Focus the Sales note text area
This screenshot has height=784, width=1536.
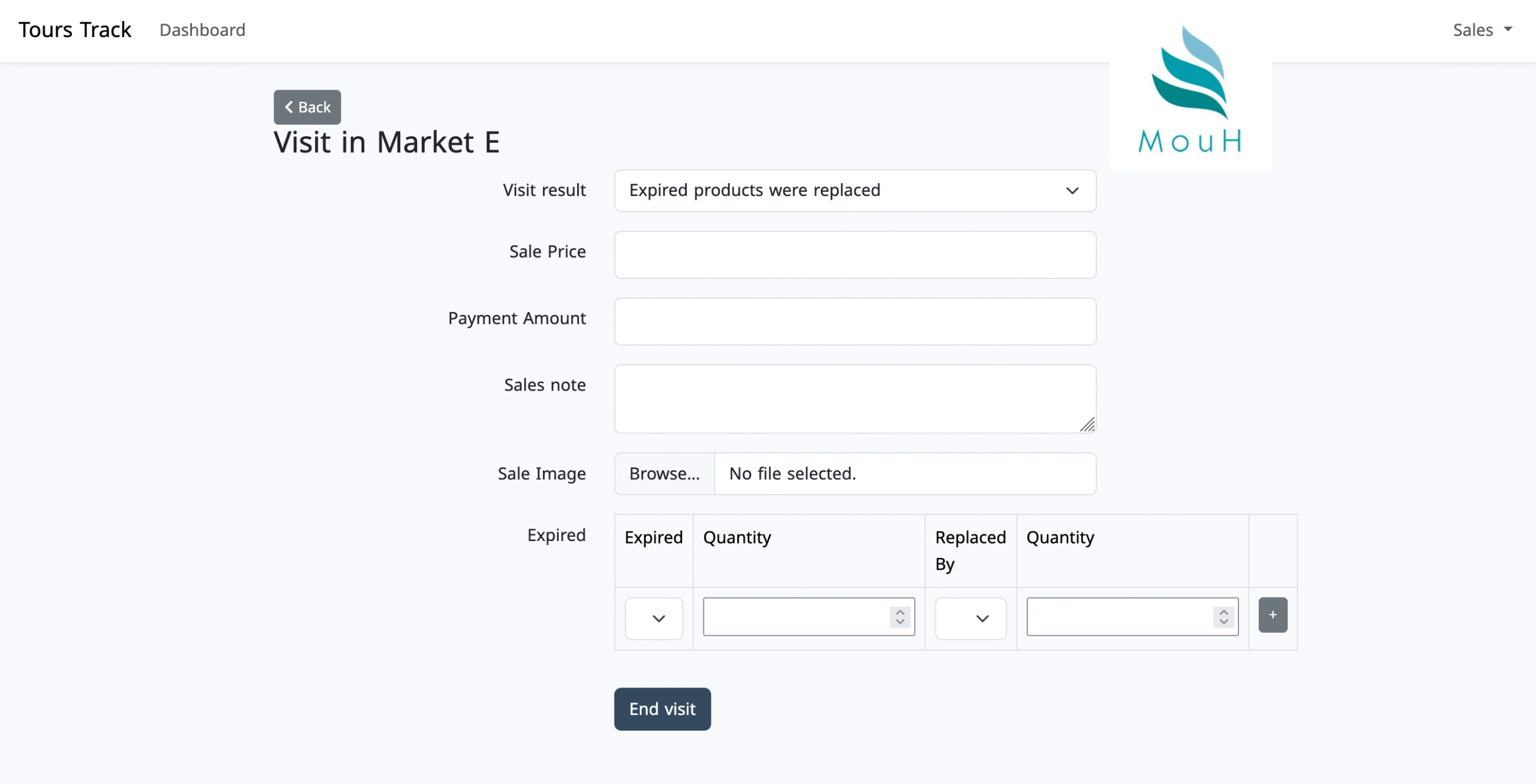(855, 399)
